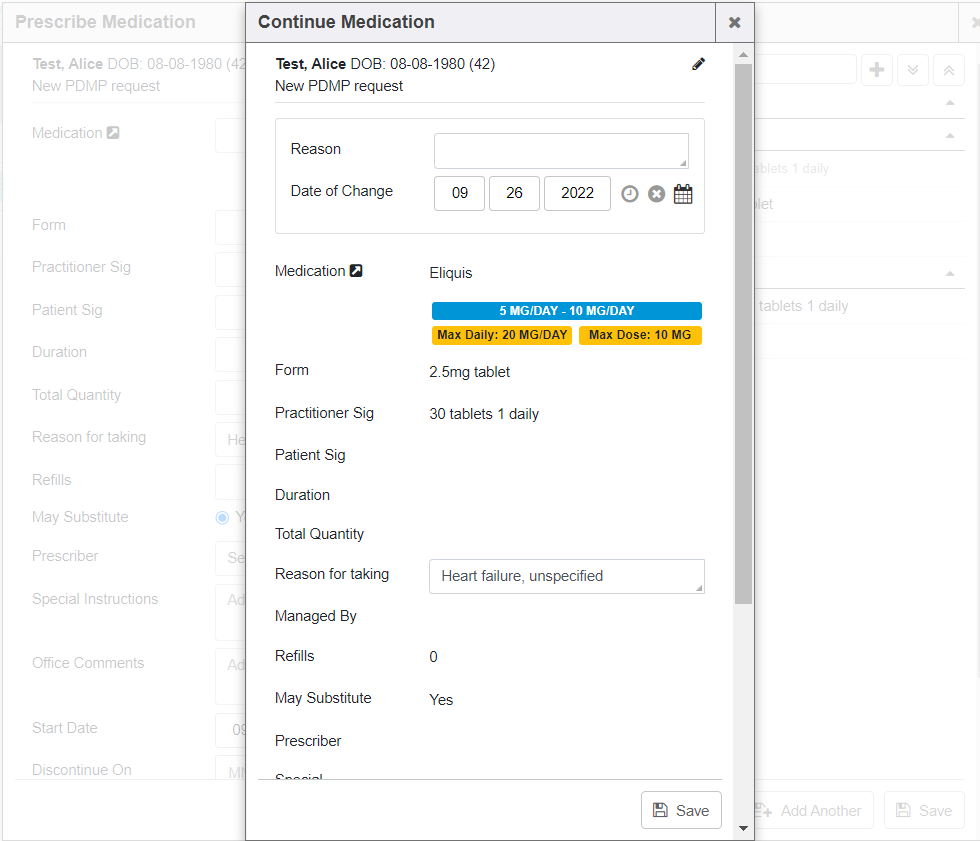The image size is (980, 841).
Task: Click the Reason text field
Action: [561, 151]
